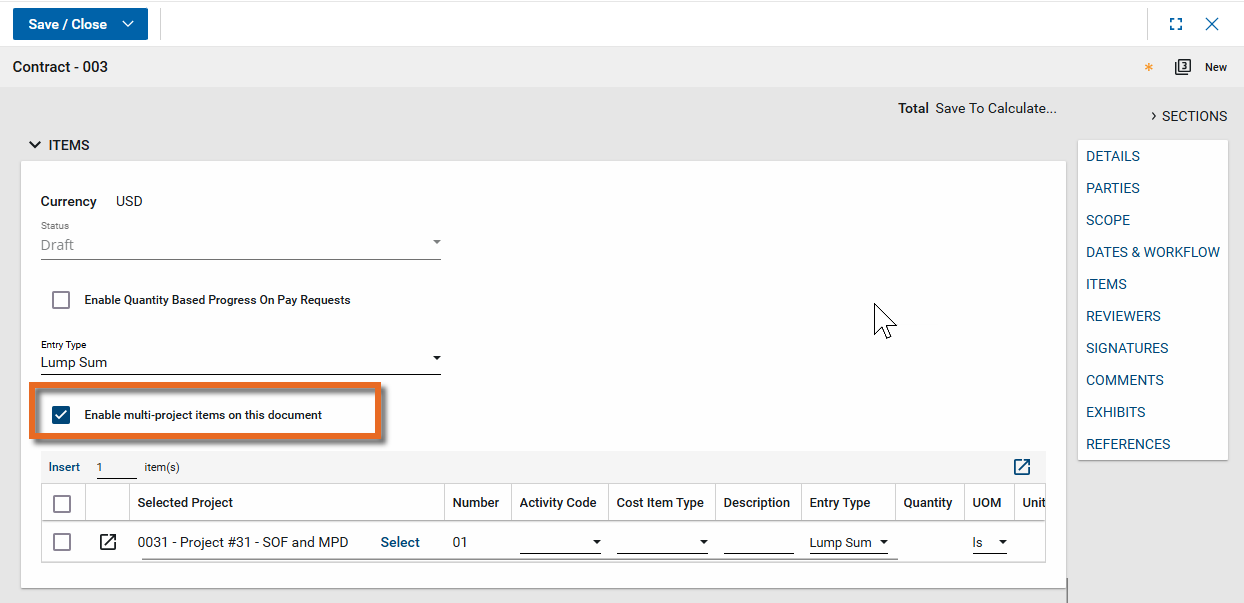Click the Insert item count field

[x=115, y=468]
